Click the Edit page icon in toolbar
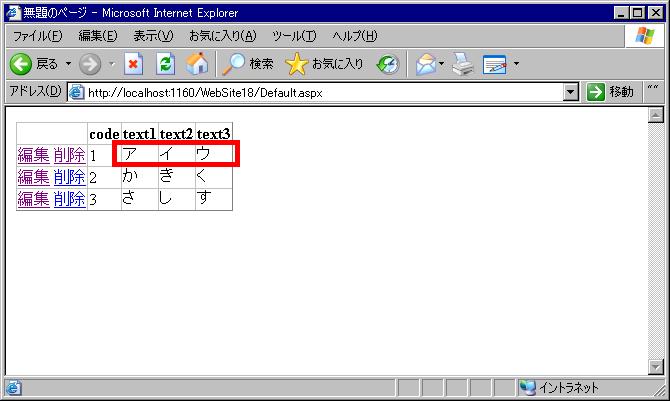670x401 pixels. (x=494, y=64)
